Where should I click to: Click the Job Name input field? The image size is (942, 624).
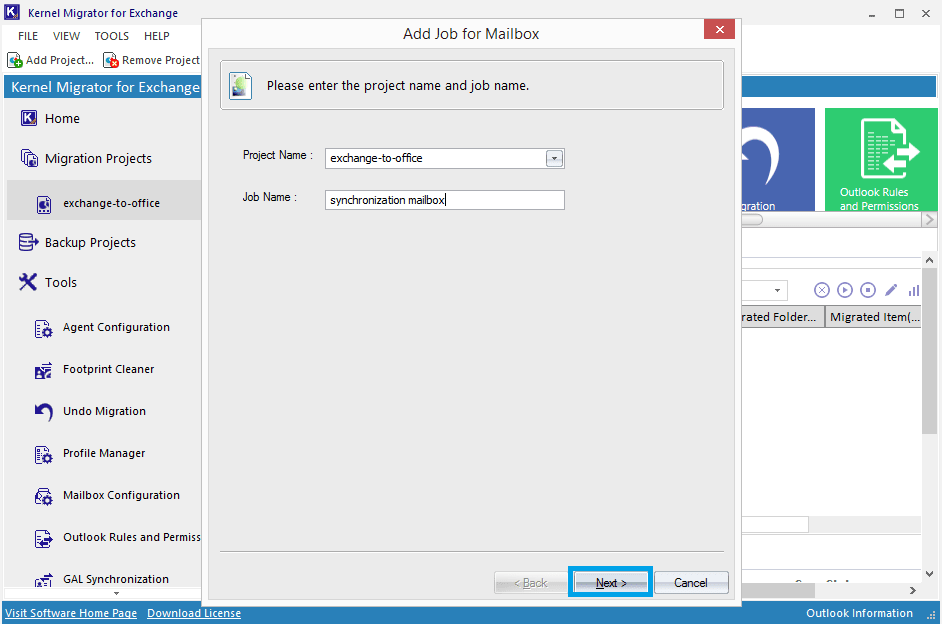pos(445,200)
